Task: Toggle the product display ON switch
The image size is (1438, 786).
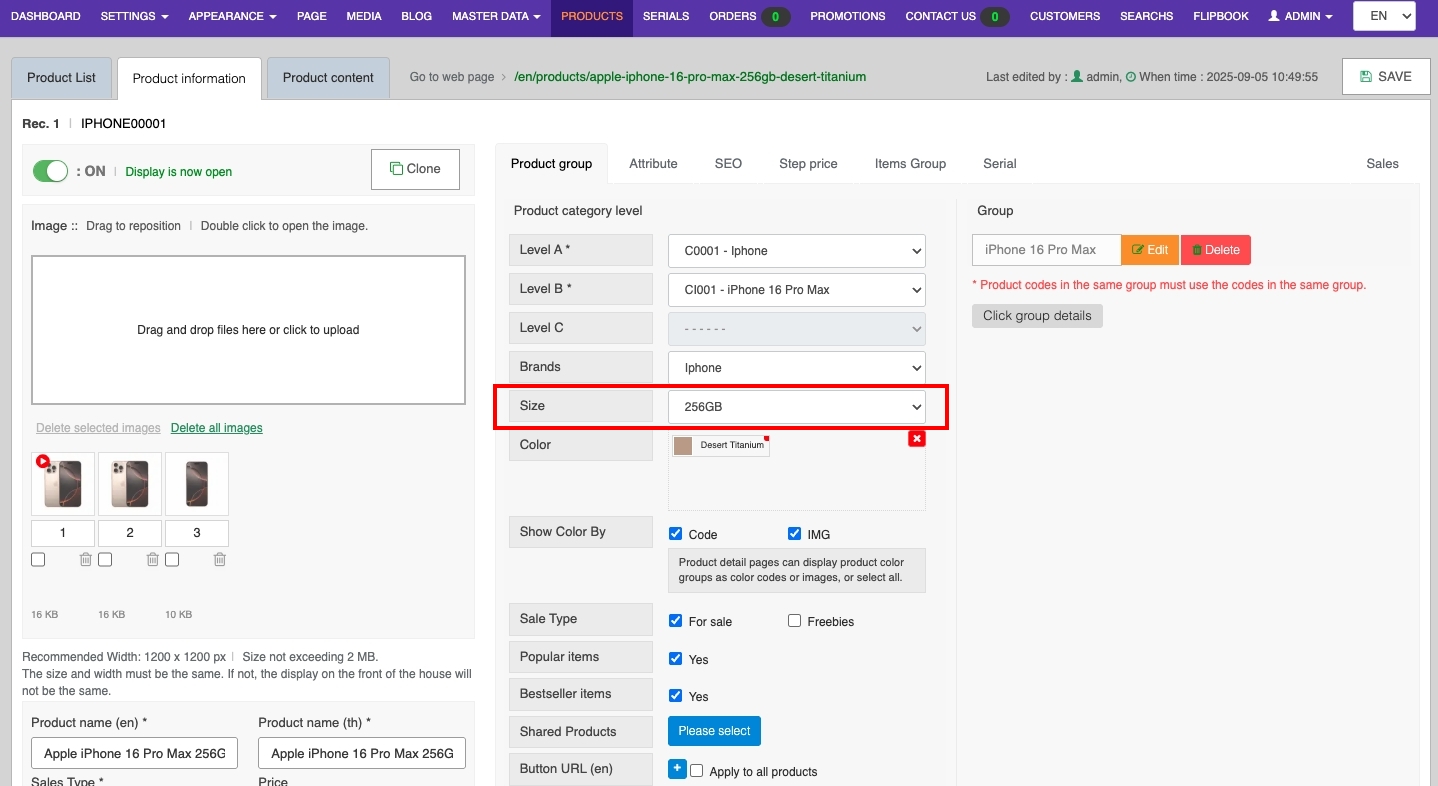Action: (50, 171)
